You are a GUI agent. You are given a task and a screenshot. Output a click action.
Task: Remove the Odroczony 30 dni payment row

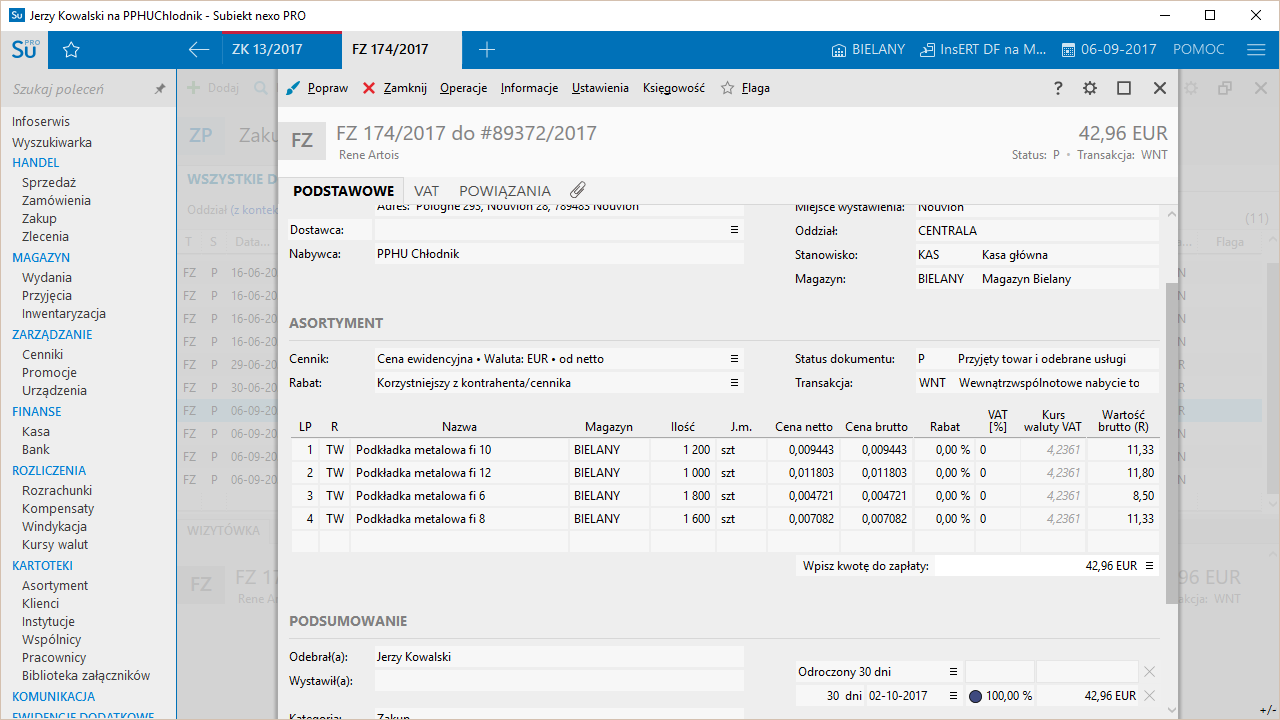click(1150, 672)
